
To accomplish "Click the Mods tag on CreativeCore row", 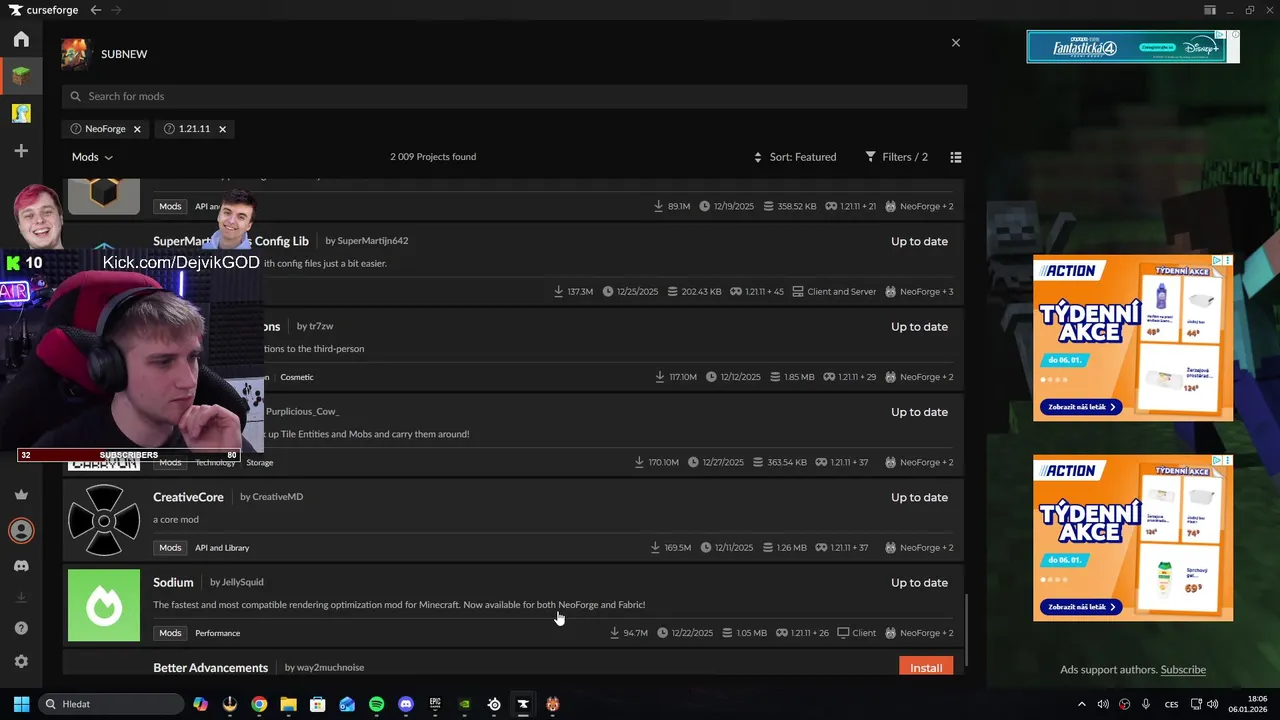I will [x=170, y=548].
